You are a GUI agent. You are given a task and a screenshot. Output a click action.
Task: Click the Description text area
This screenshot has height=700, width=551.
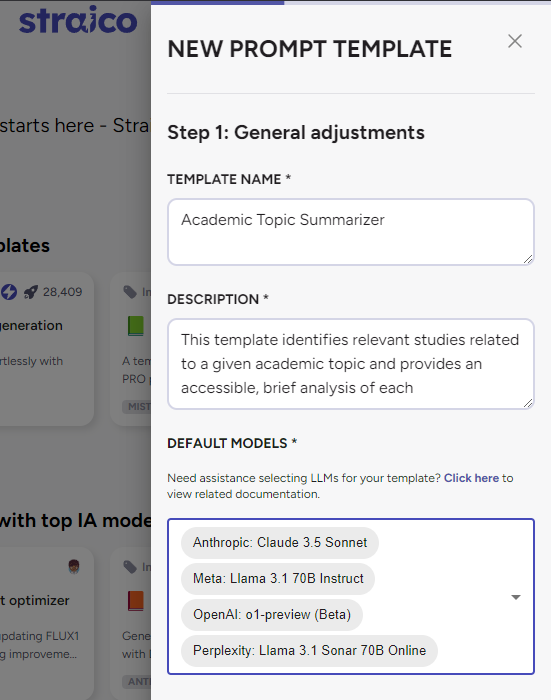351,364
